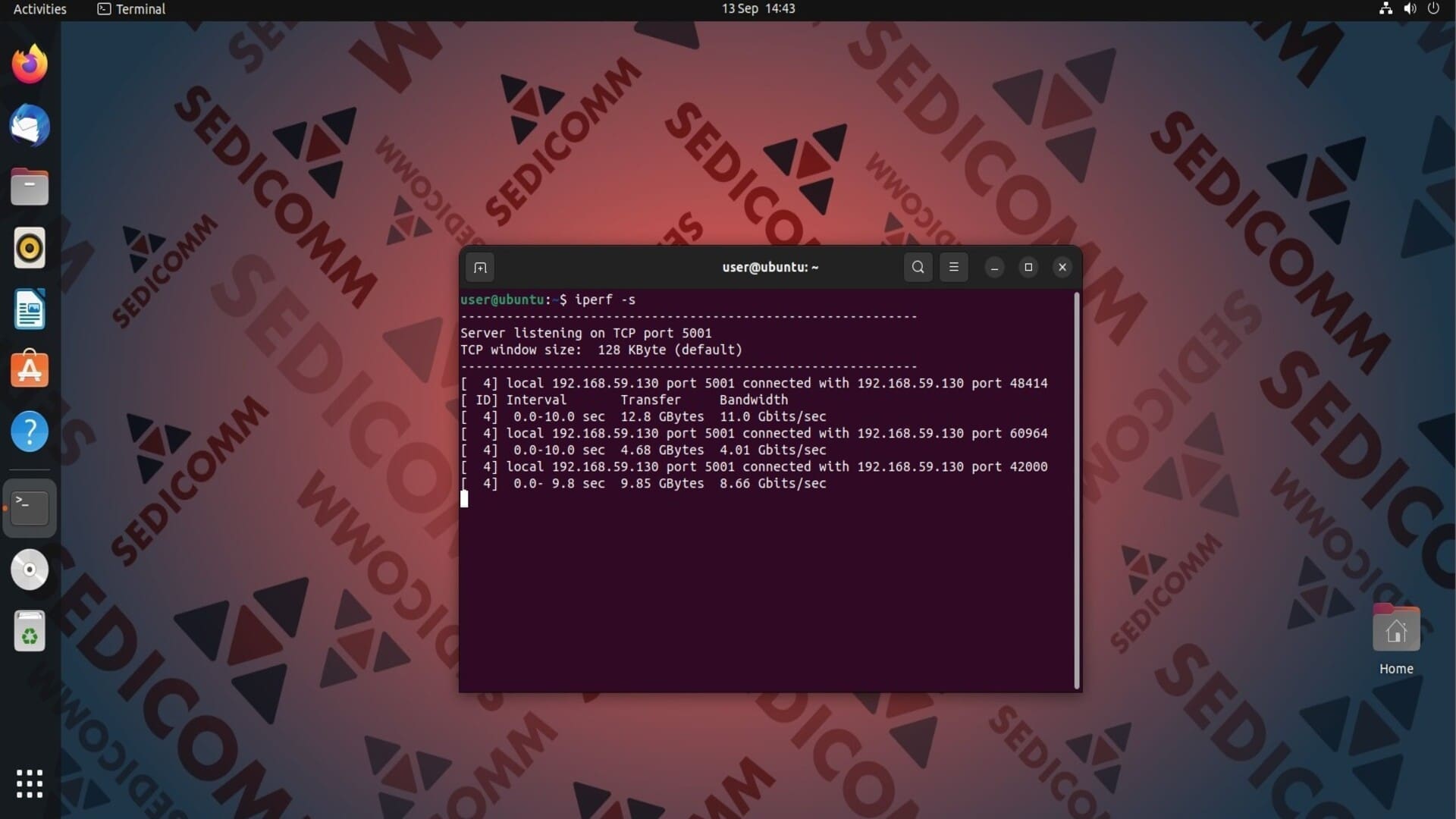Minimize the terminal window
The height and width of the screenshot is (819, 1456).
pos(994,267)
